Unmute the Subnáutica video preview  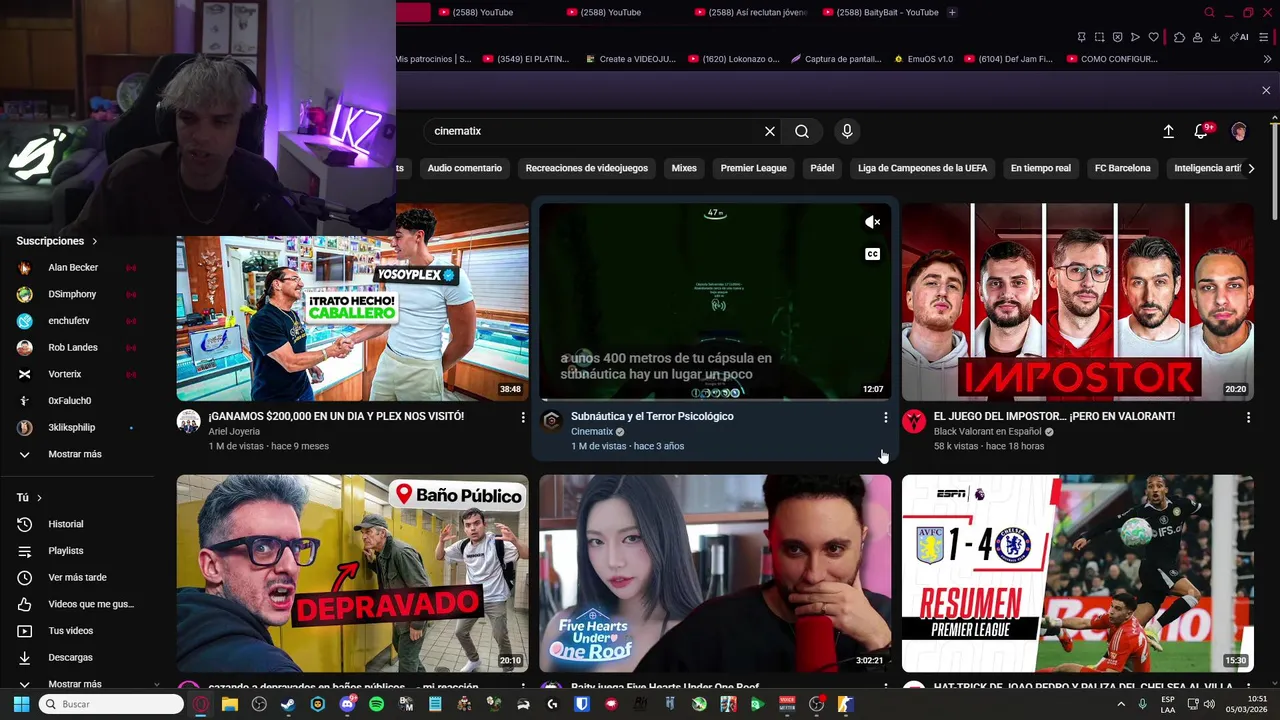(x=872, y=222)
